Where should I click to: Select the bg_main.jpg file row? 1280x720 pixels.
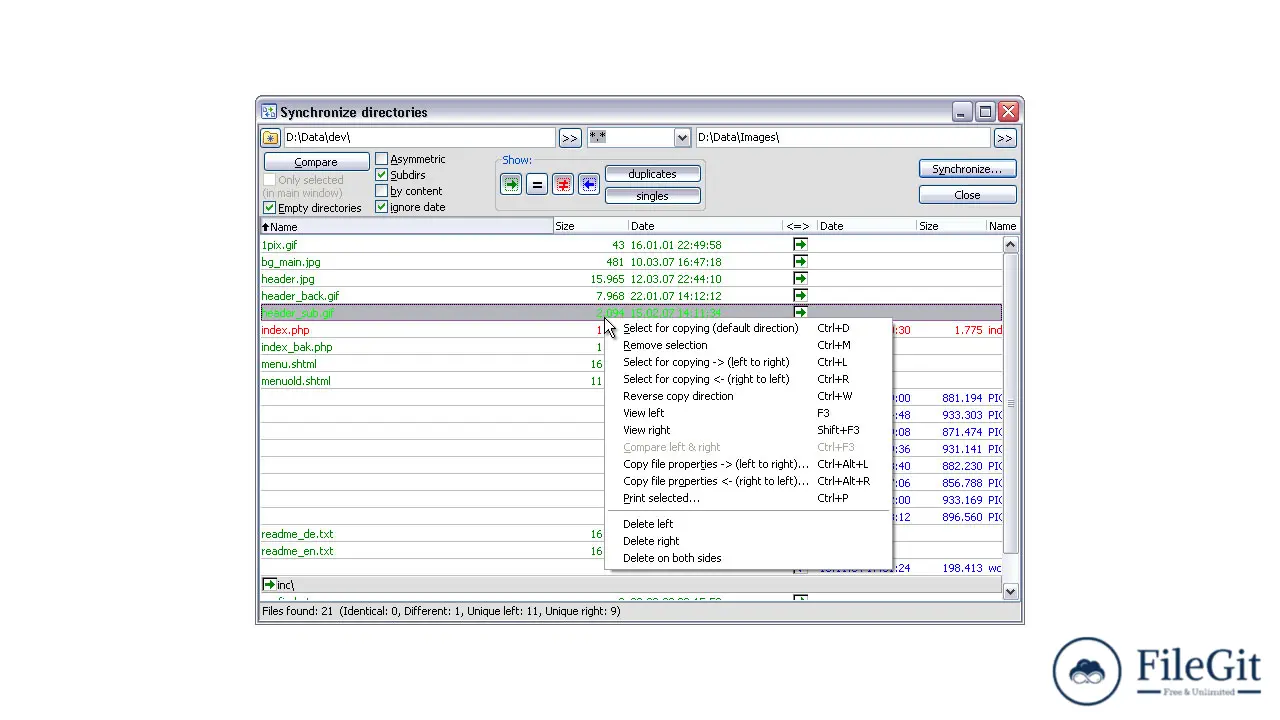tap(630, 262)
